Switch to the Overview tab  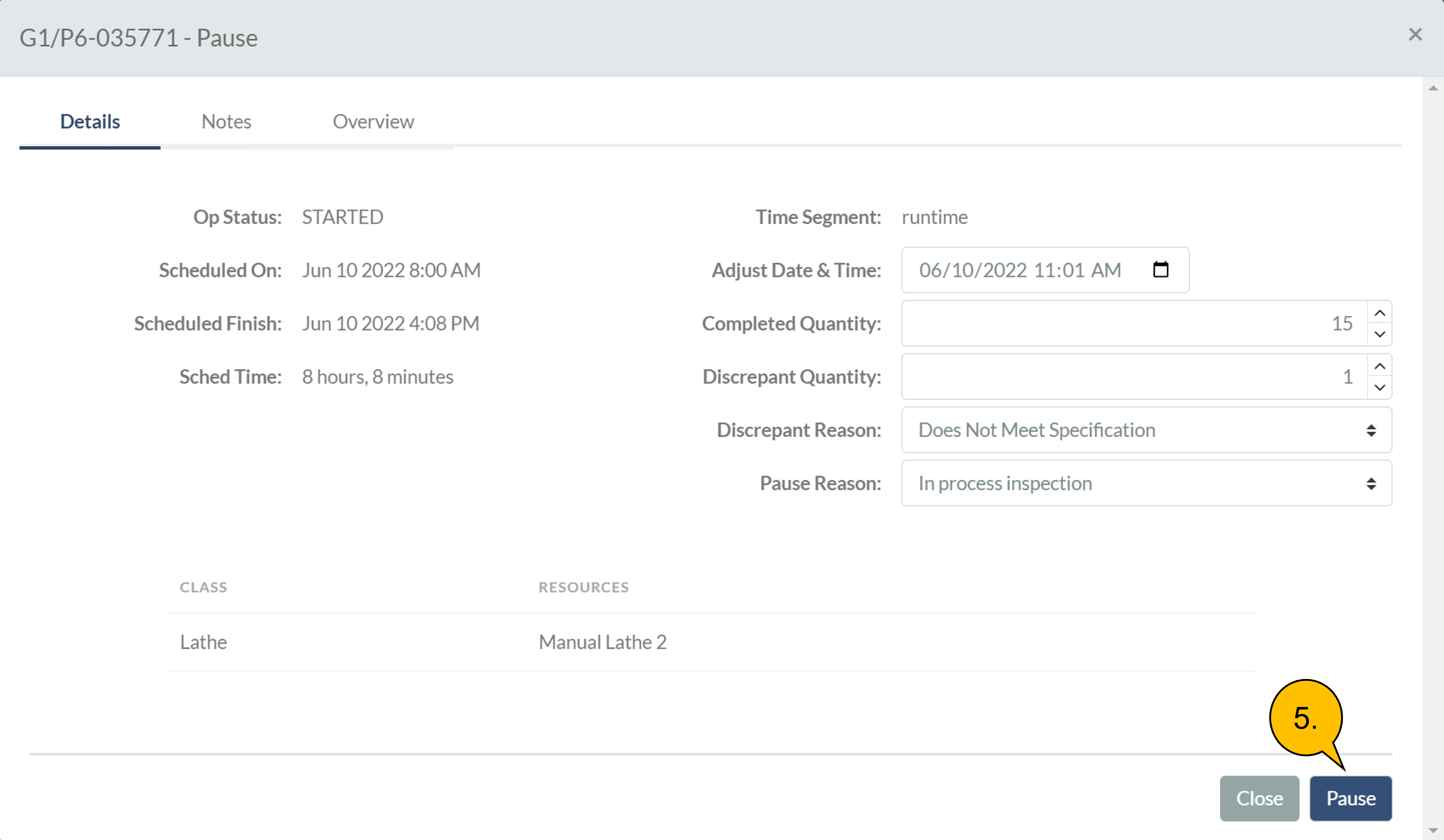[x=373, y=121]
